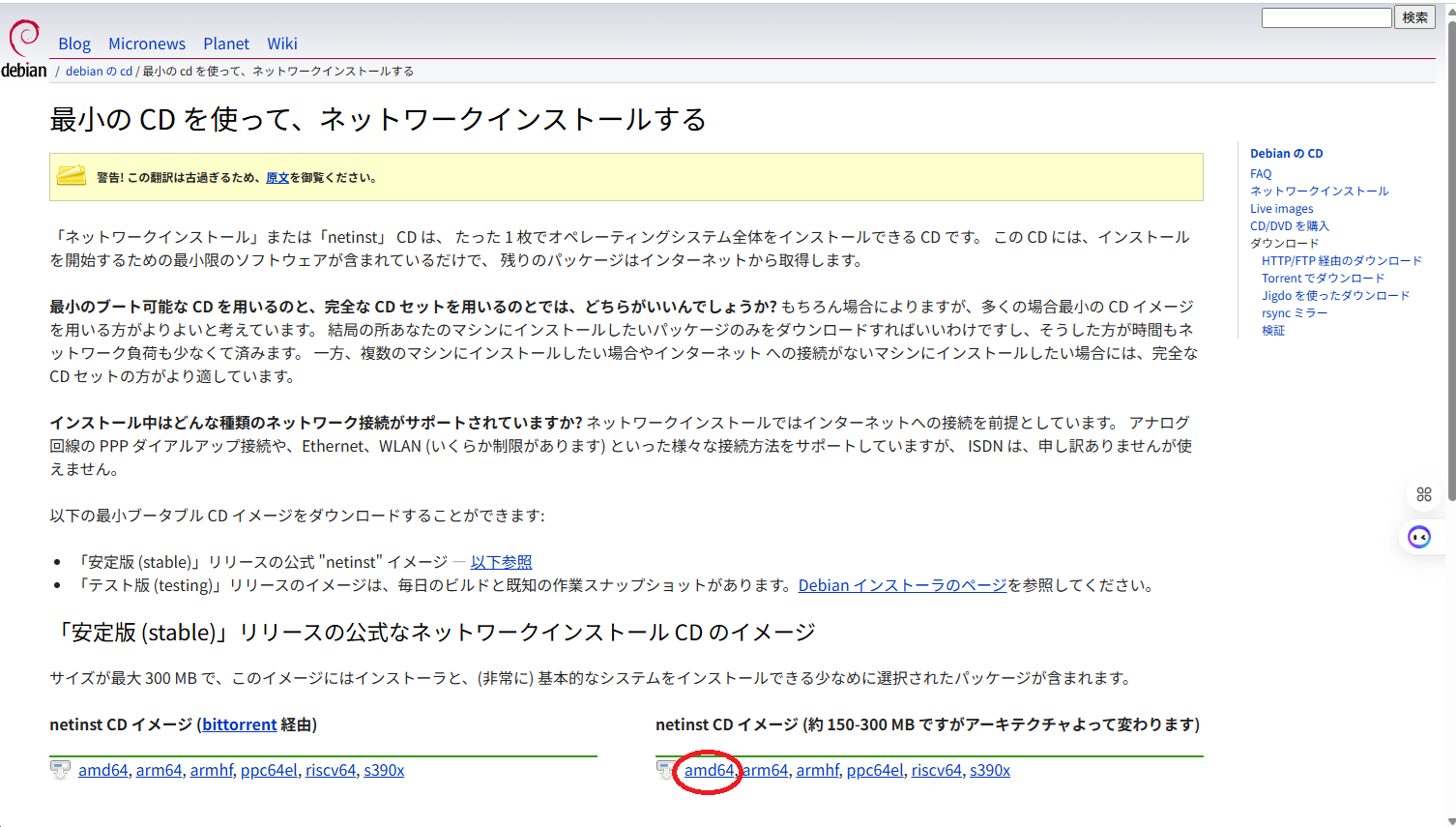The width and height of the screenshot is (1456, 827).
Task: Follow the 以下参照 link
Action: [501, 562]
